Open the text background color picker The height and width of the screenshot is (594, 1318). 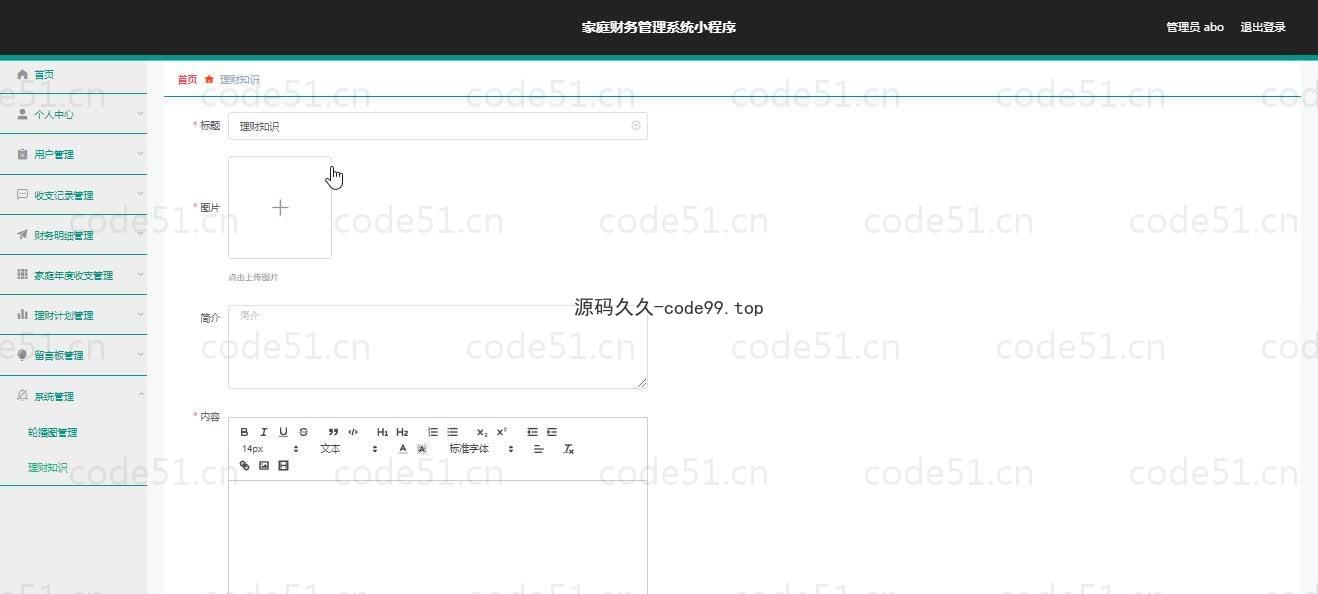coord(422,449)
